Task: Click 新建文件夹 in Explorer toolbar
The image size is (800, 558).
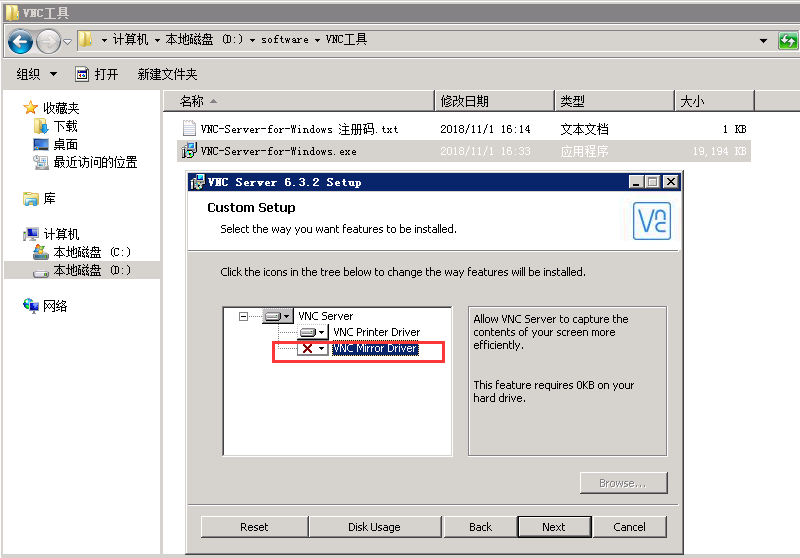Action: [167, 74]
